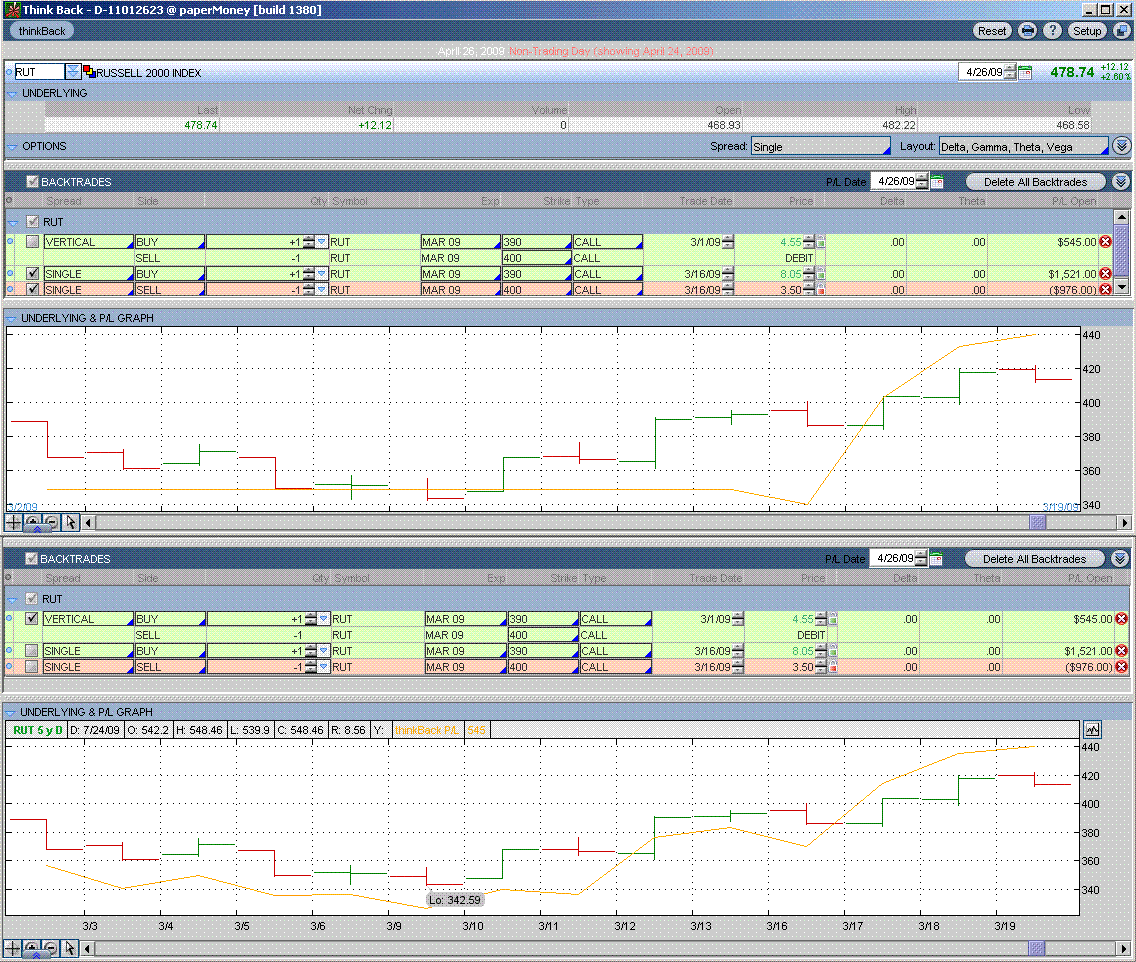Click the upper graph horizontal scrollbar thumb
Screen dimensions: 1136x962
click(1037, 522)
